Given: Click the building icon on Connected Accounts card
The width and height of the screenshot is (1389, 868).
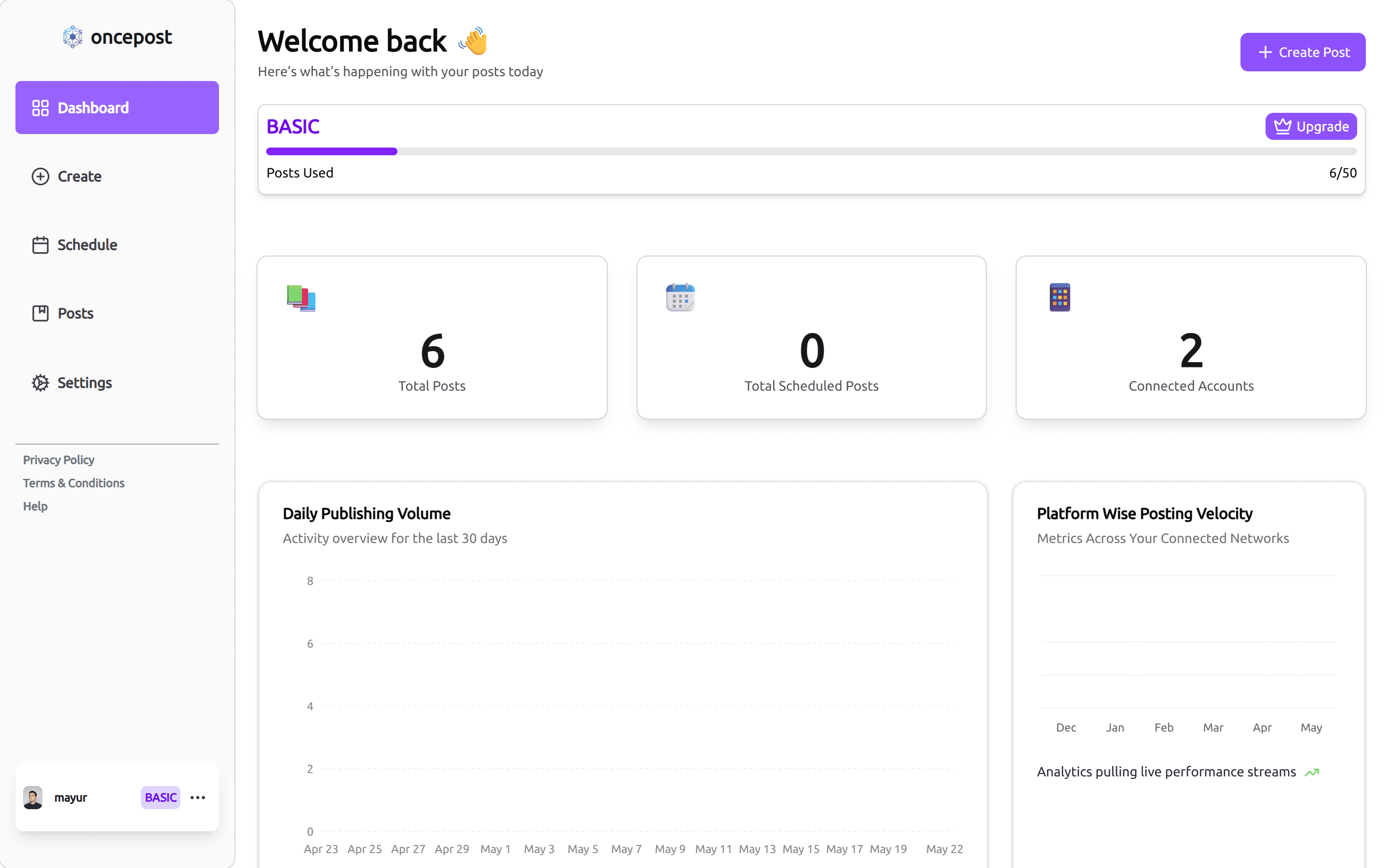Looking at the screenshot, I should [x=1060, y=298].
